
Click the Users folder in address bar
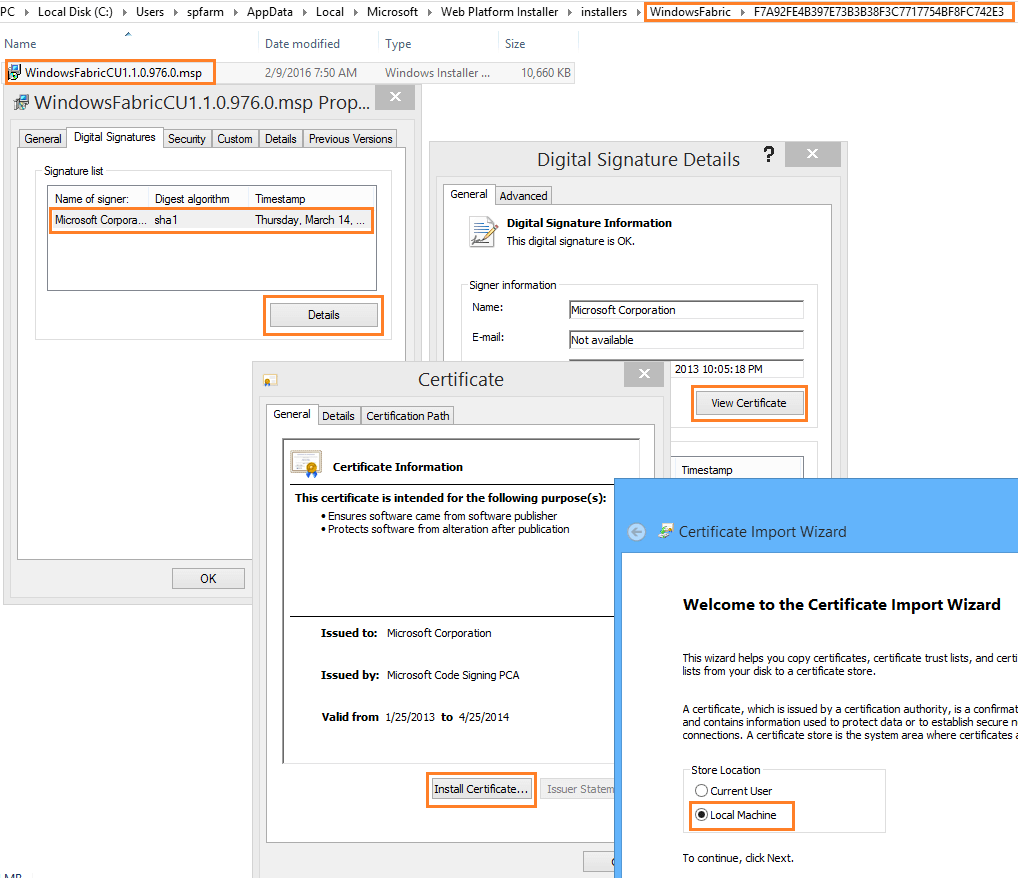click(150, 12)
